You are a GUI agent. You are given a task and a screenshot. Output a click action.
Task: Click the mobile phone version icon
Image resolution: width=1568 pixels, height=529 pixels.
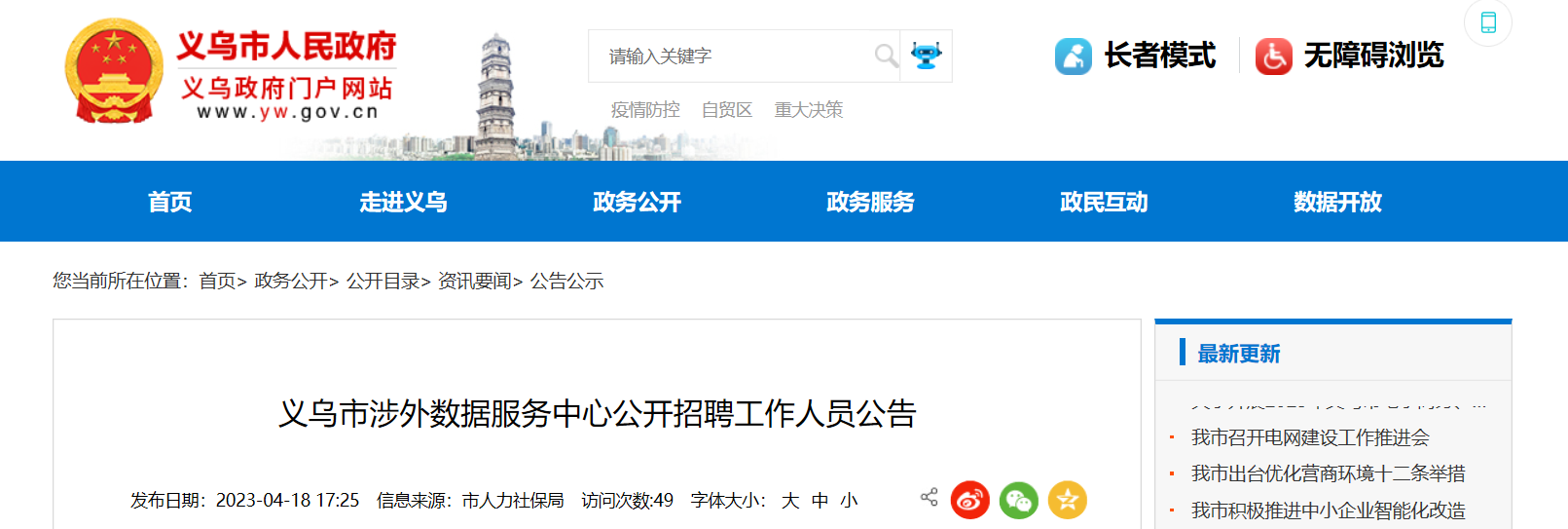(x=1488, y=22)
